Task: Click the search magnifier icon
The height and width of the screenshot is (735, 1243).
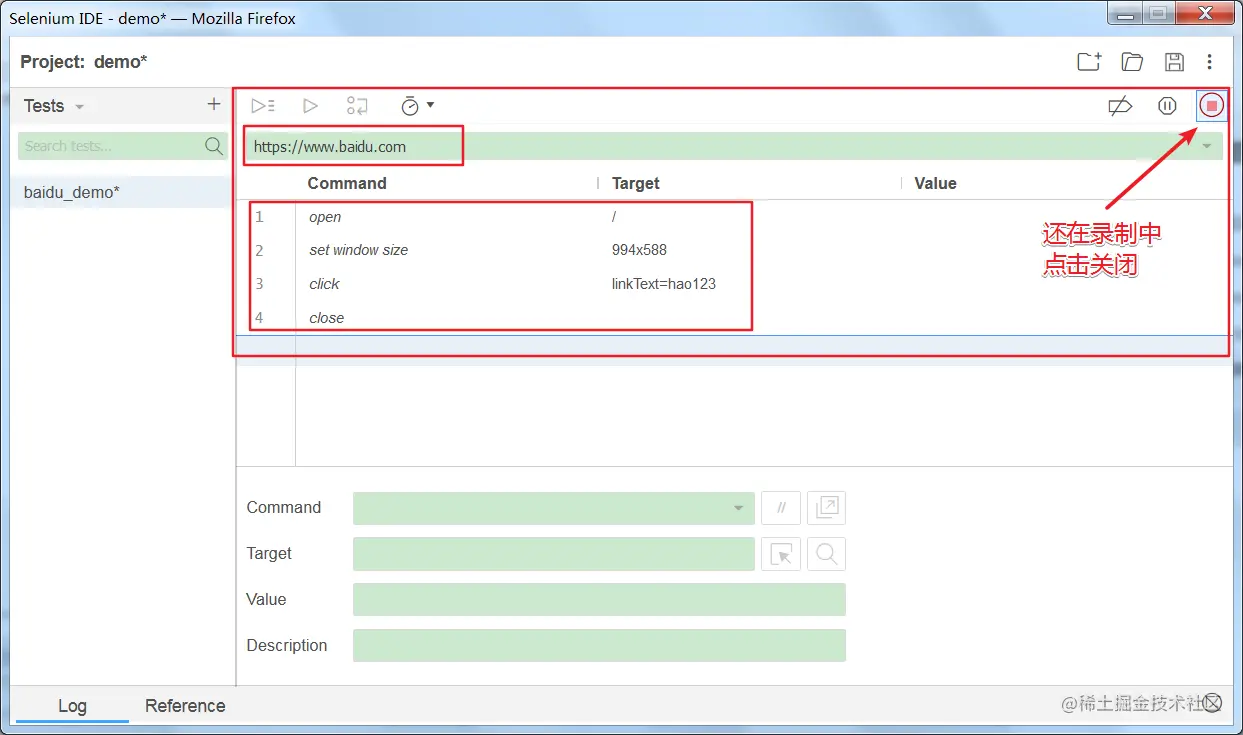Action: pos(214,146)
